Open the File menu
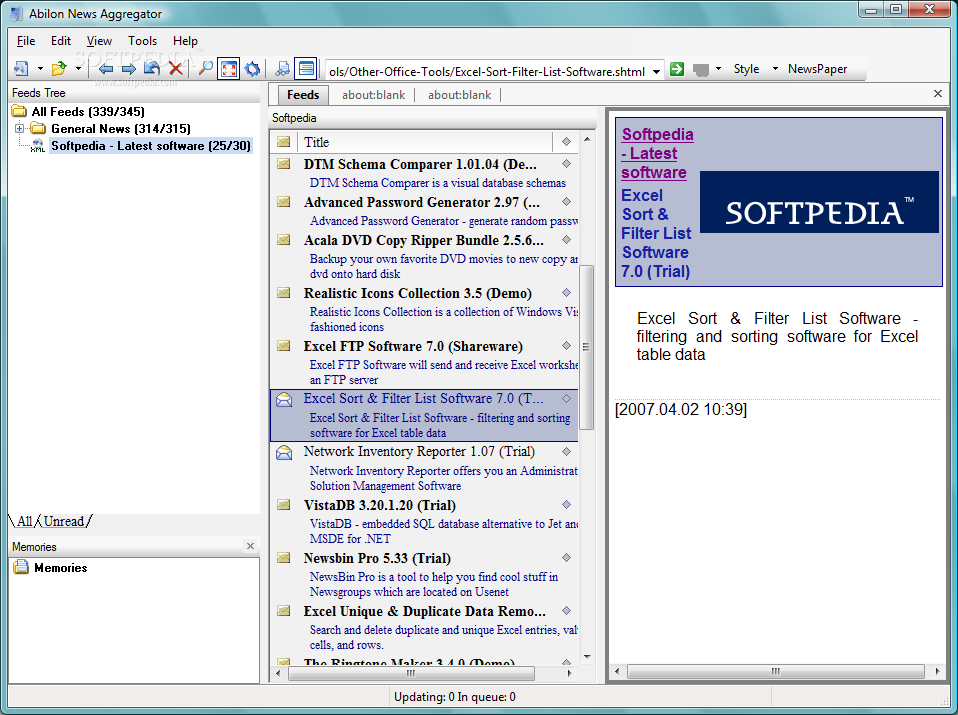This screenshot has height=715, width=958. (x=26, y=41)
